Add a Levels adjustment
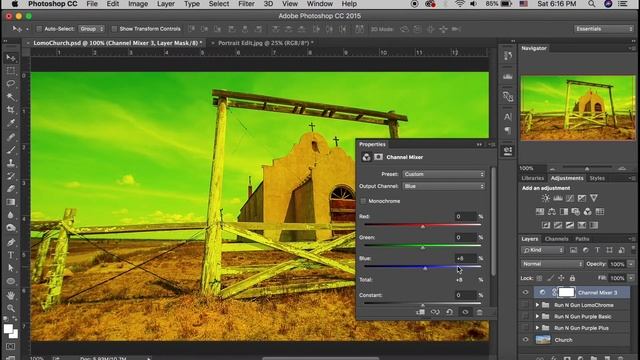 pos(558,198)
